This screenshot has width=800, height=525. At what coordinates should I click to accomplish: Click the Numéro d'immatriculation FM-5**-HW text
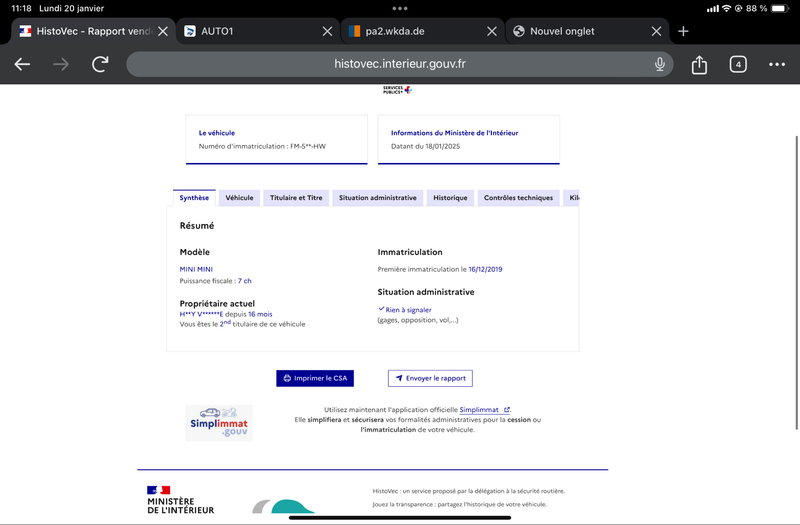pos(262,146)
